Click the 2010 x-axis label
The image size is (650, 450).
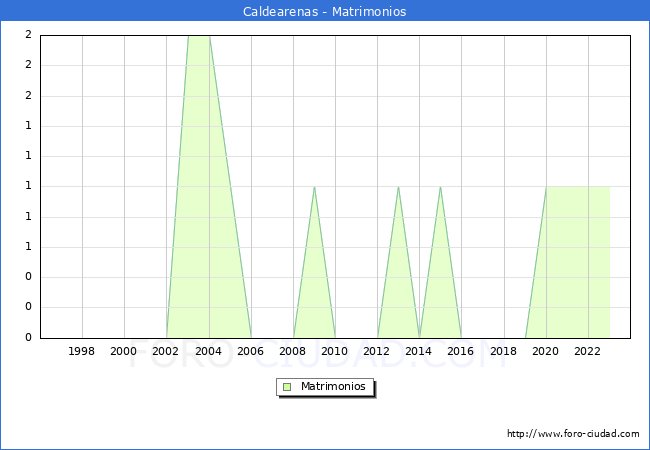click(335, 351)
